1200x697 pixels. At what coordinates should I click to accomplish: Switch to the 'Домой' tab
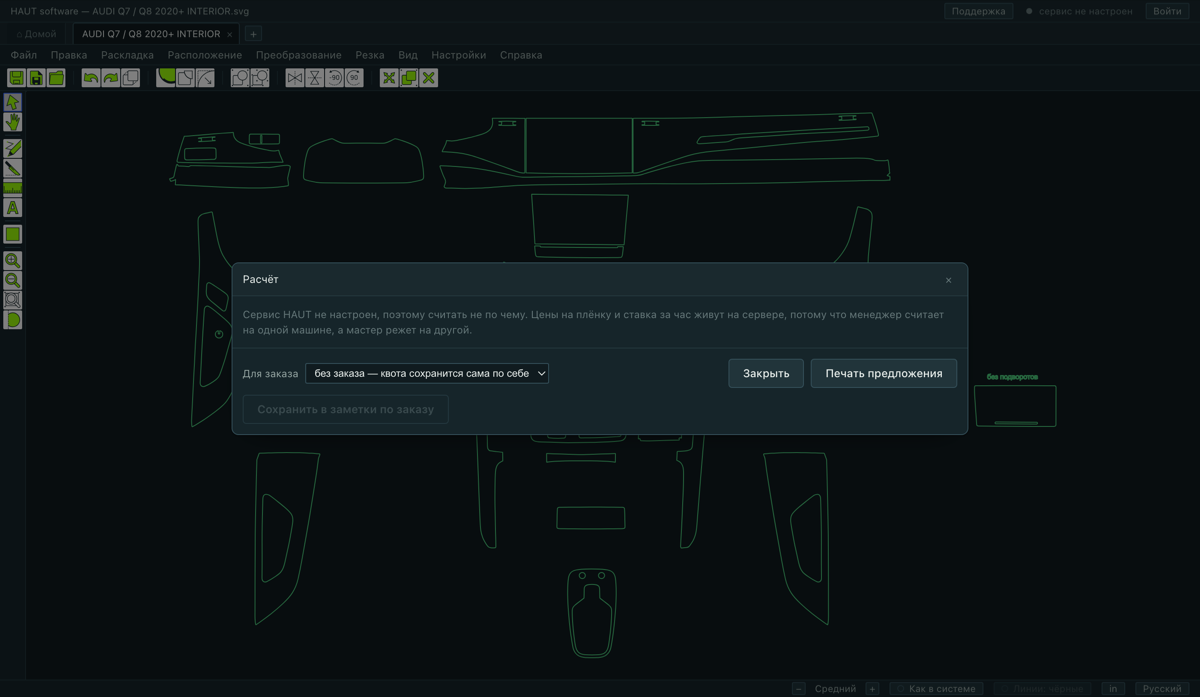[36, 34]
